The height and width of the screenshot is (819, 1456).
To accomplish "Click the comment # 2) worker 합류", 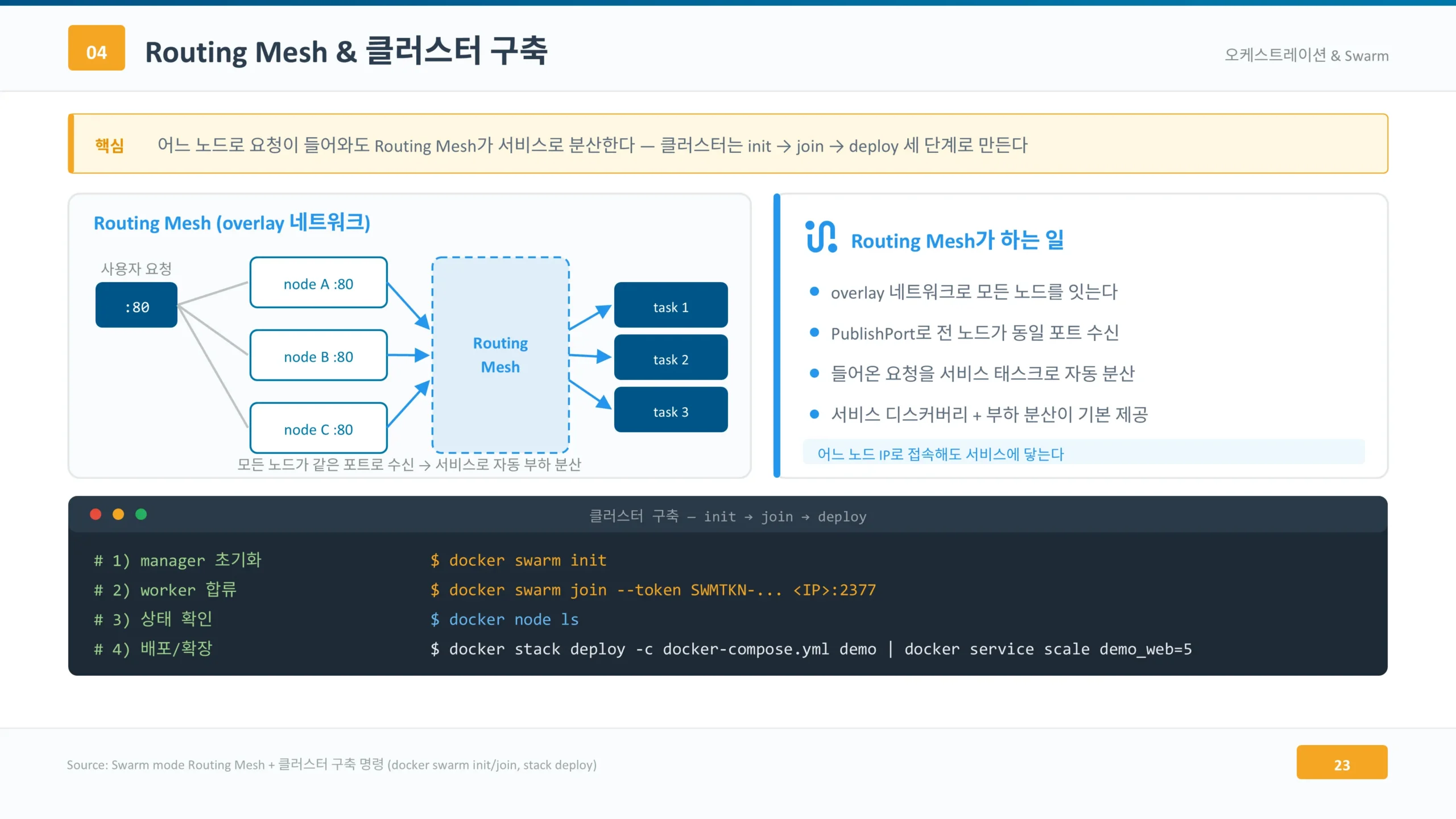I will tap(165, 590).
